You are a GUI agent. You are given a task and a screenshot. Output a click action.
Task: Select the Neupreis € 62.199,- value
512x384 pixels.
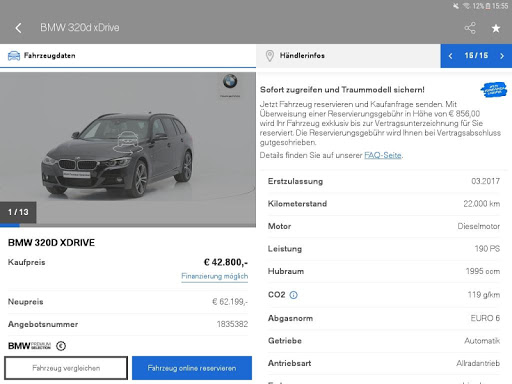point(230,302)
